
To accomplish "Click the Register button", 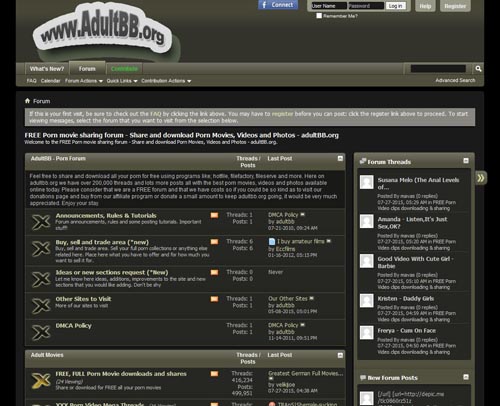I will tap(455, 6).
